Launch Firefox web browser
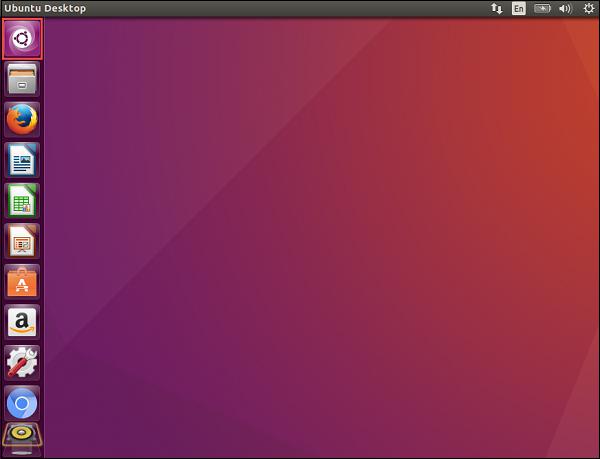The image size is (600, 459). click(22, 120)
